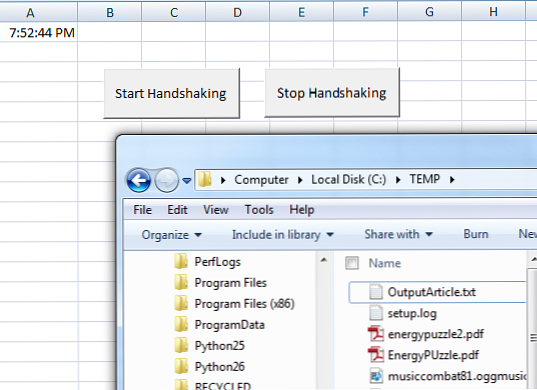The width and height of the screenshot is (537, 390).
Task: Open Include in library dropdown
Action: point(283,235)
